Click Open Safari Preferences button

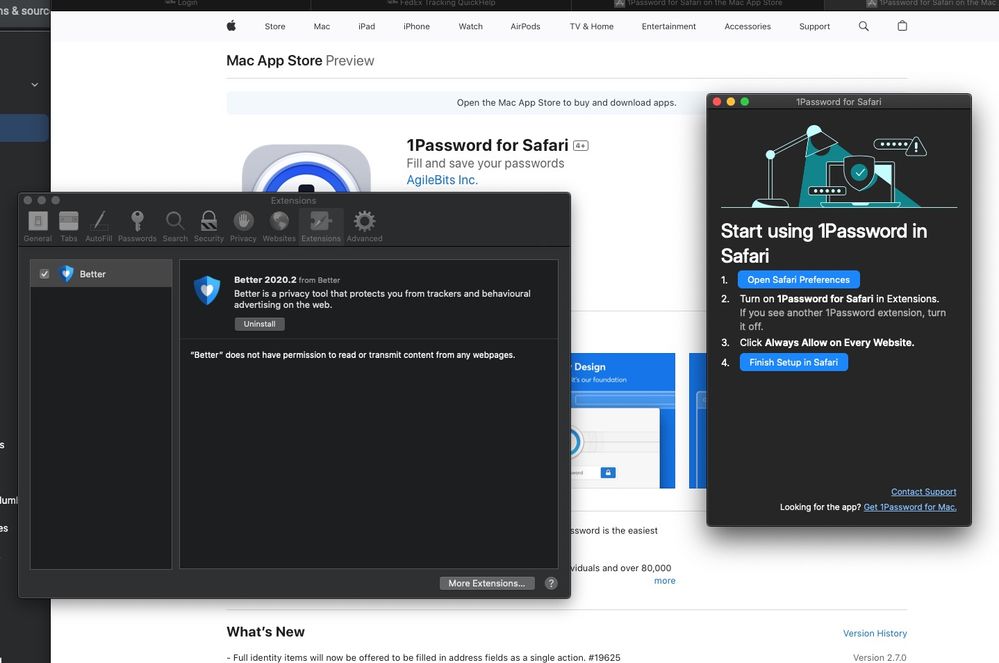point(798,280)
